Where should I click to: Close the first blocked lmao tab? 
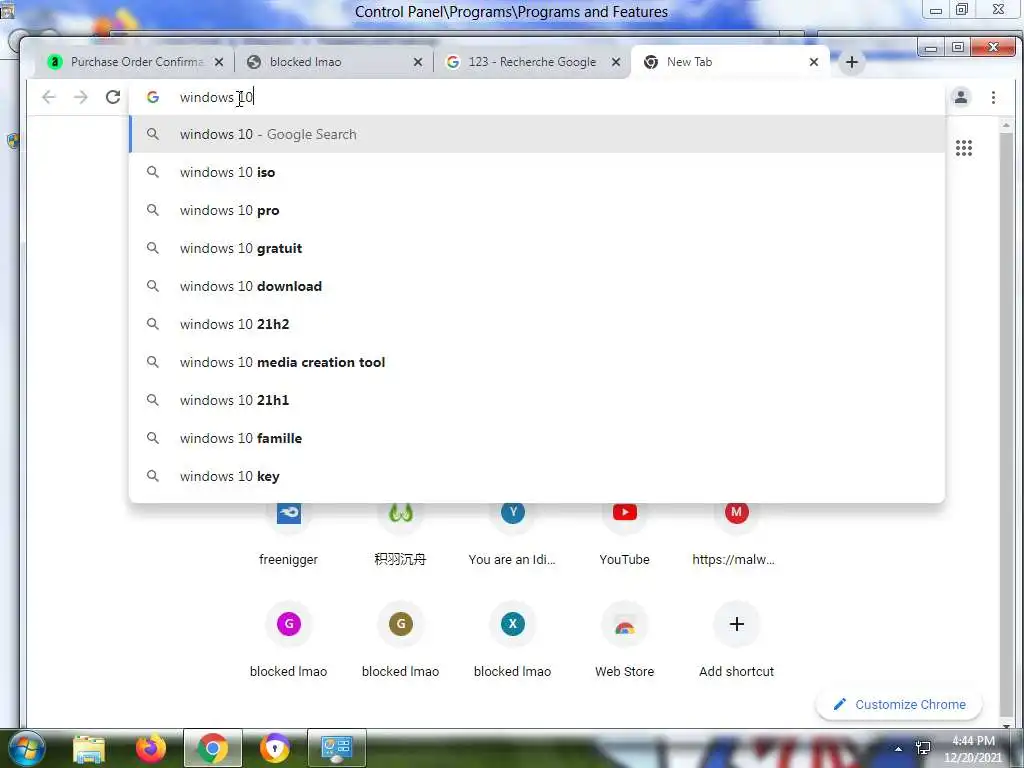tap(418, 62)
